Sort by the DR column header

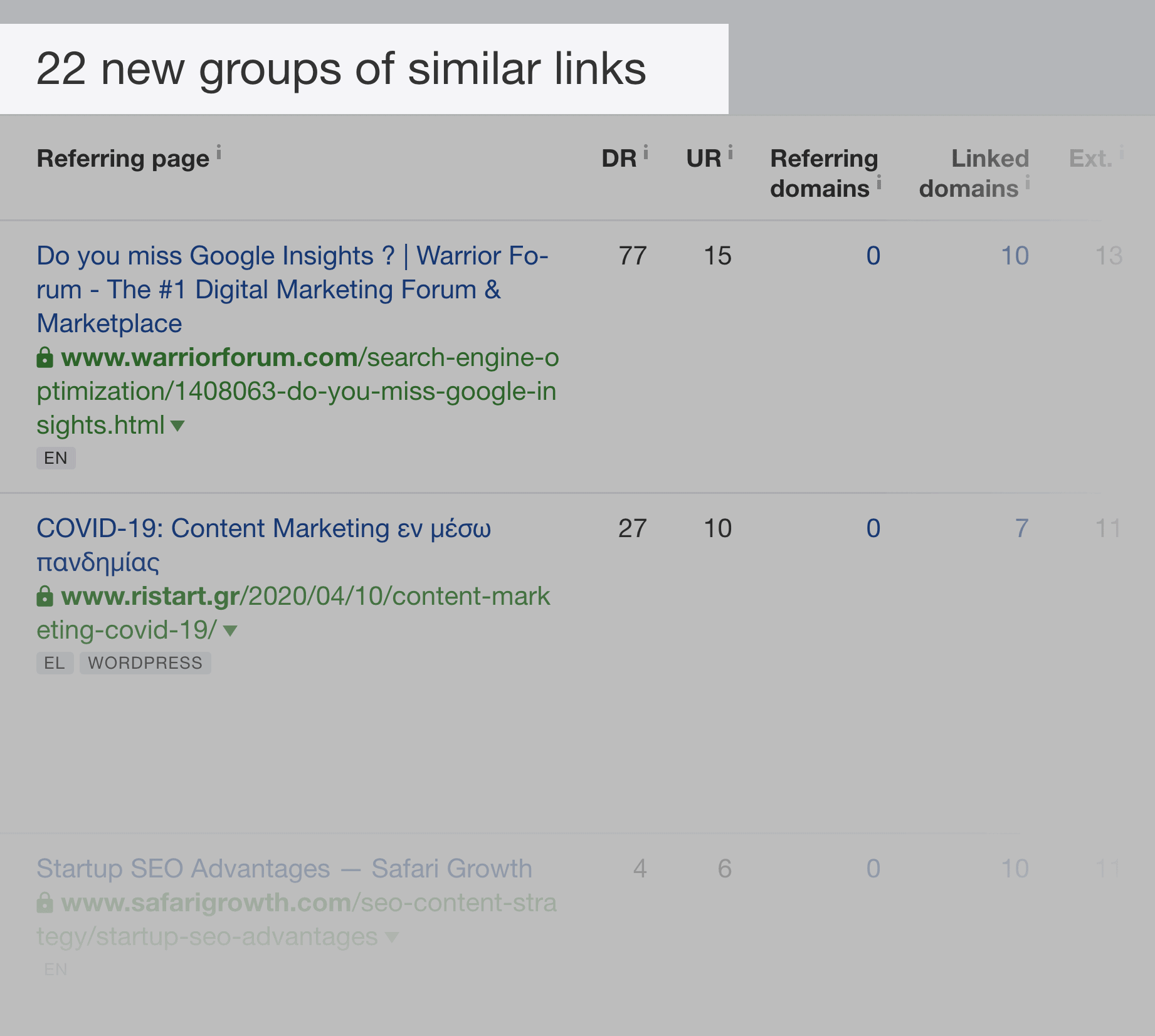point(619,159)
